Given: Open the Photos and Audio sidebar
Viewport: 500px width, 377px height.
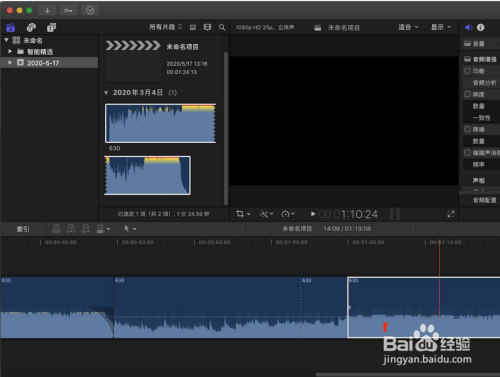Looking at the screenshot, I should 31,27.
